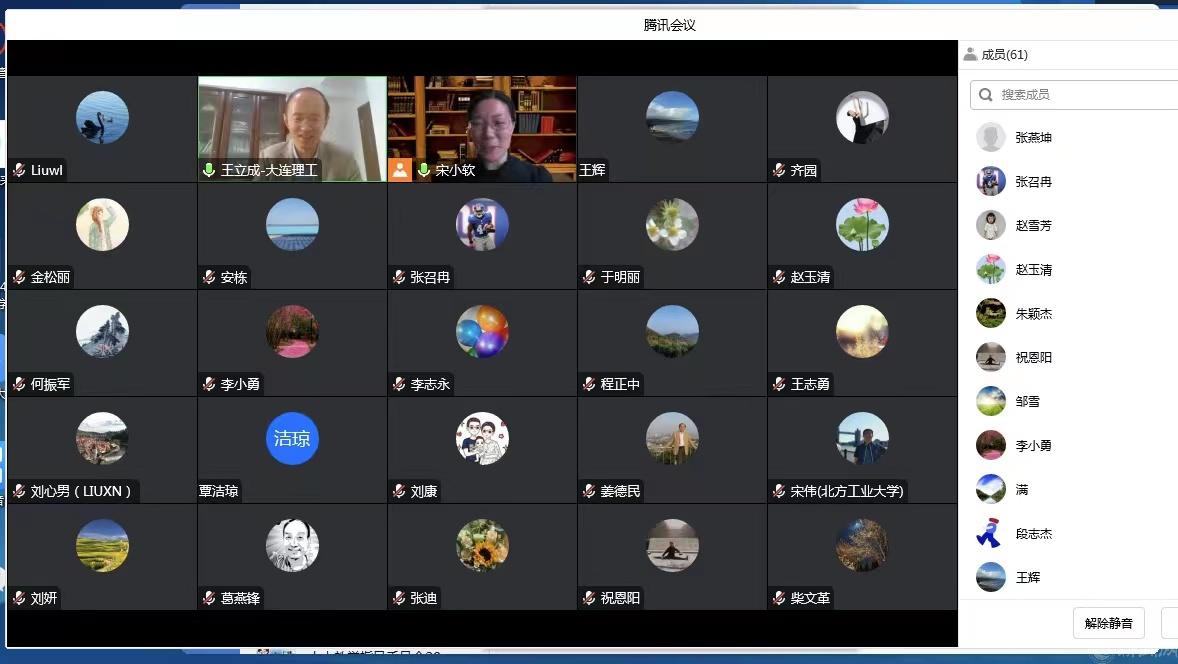
Task: Toggle the mic indicator on 金松丽's tile
Action: [19, 277]
